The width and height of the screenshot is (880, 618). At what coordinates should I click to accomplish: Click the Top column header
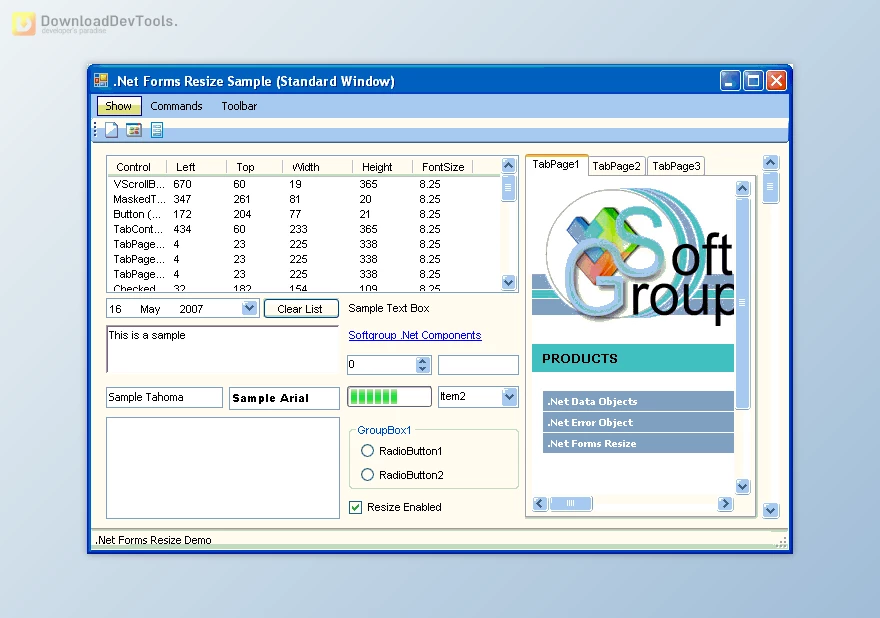pos(254,167)
